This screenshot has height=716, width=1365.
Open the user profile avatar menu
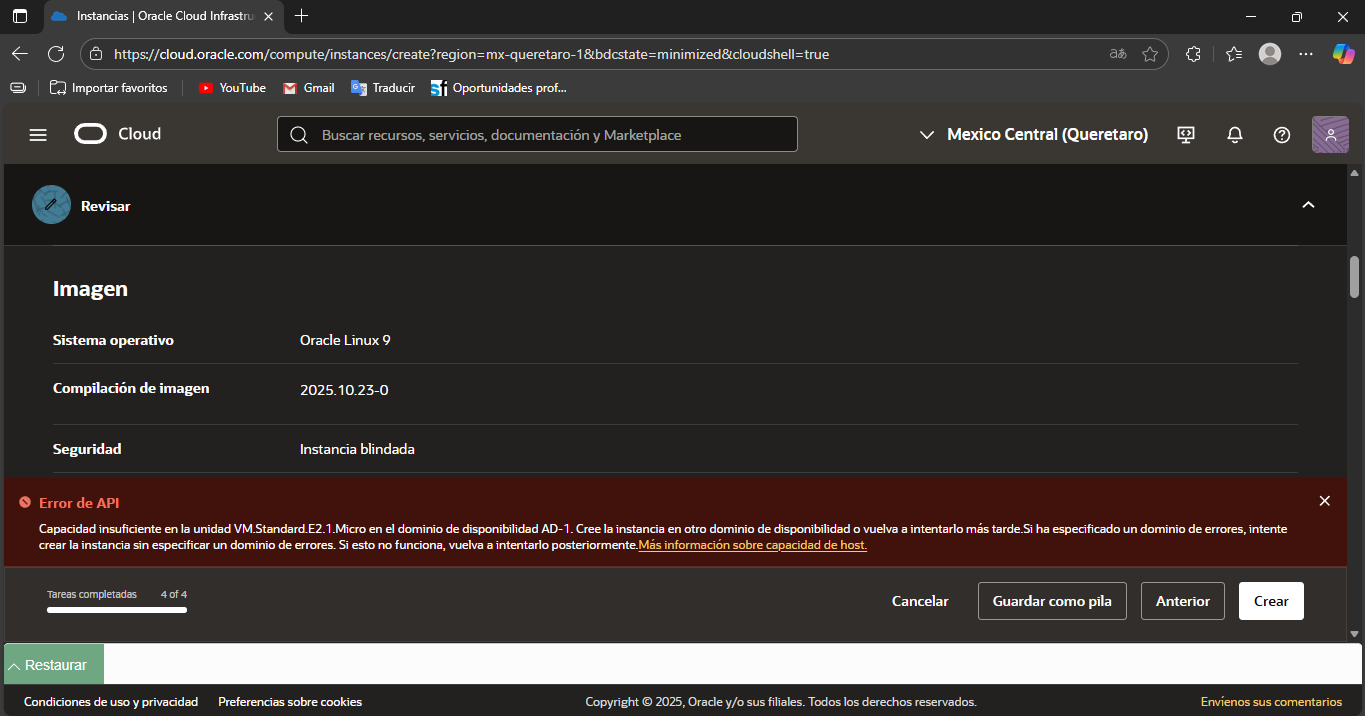1330,134
